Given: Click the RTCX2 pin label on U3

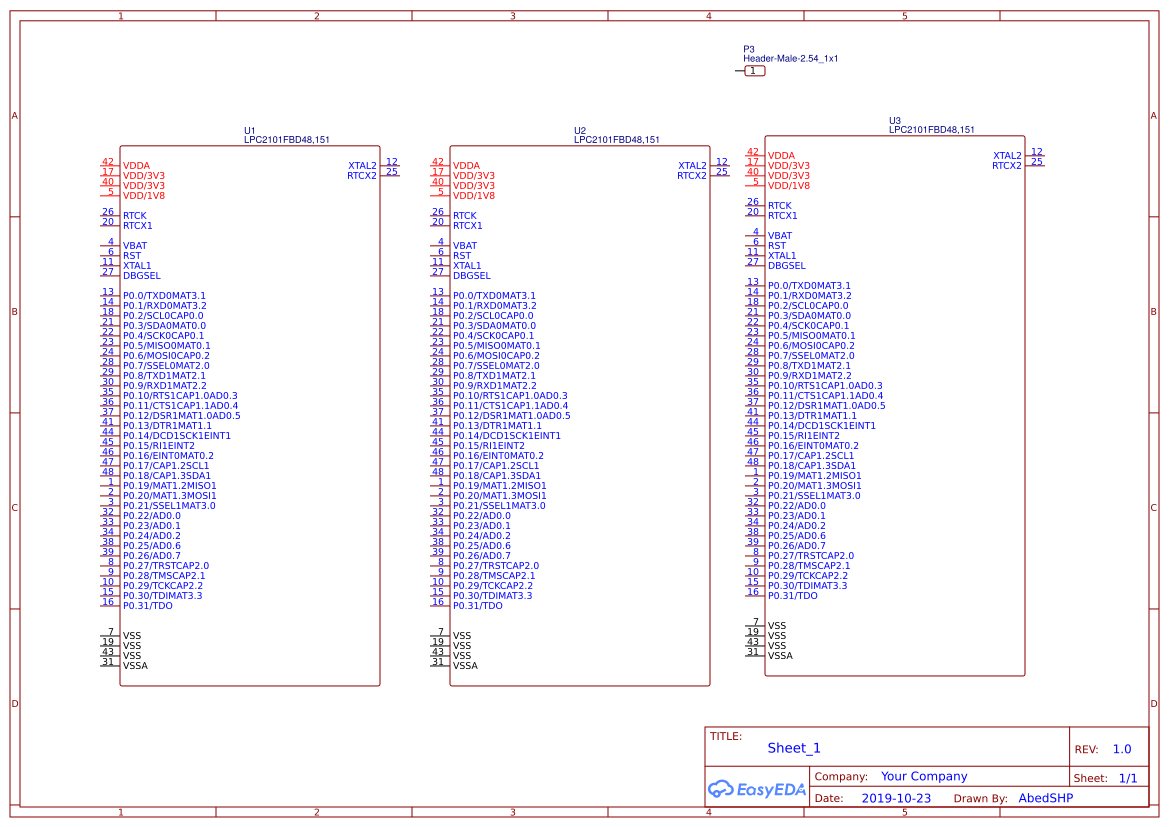Looking at the screenshot, I should pyautogui.click(x=1007, y=166).
